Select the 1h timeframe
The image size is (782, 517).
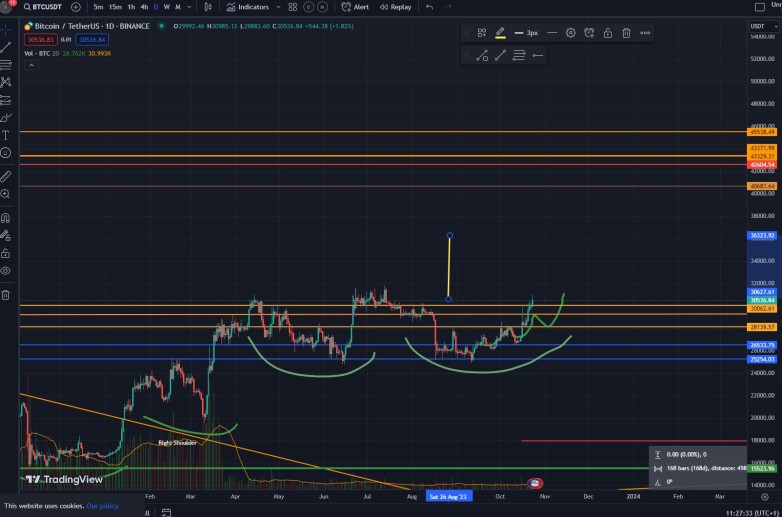click(131, 7)
